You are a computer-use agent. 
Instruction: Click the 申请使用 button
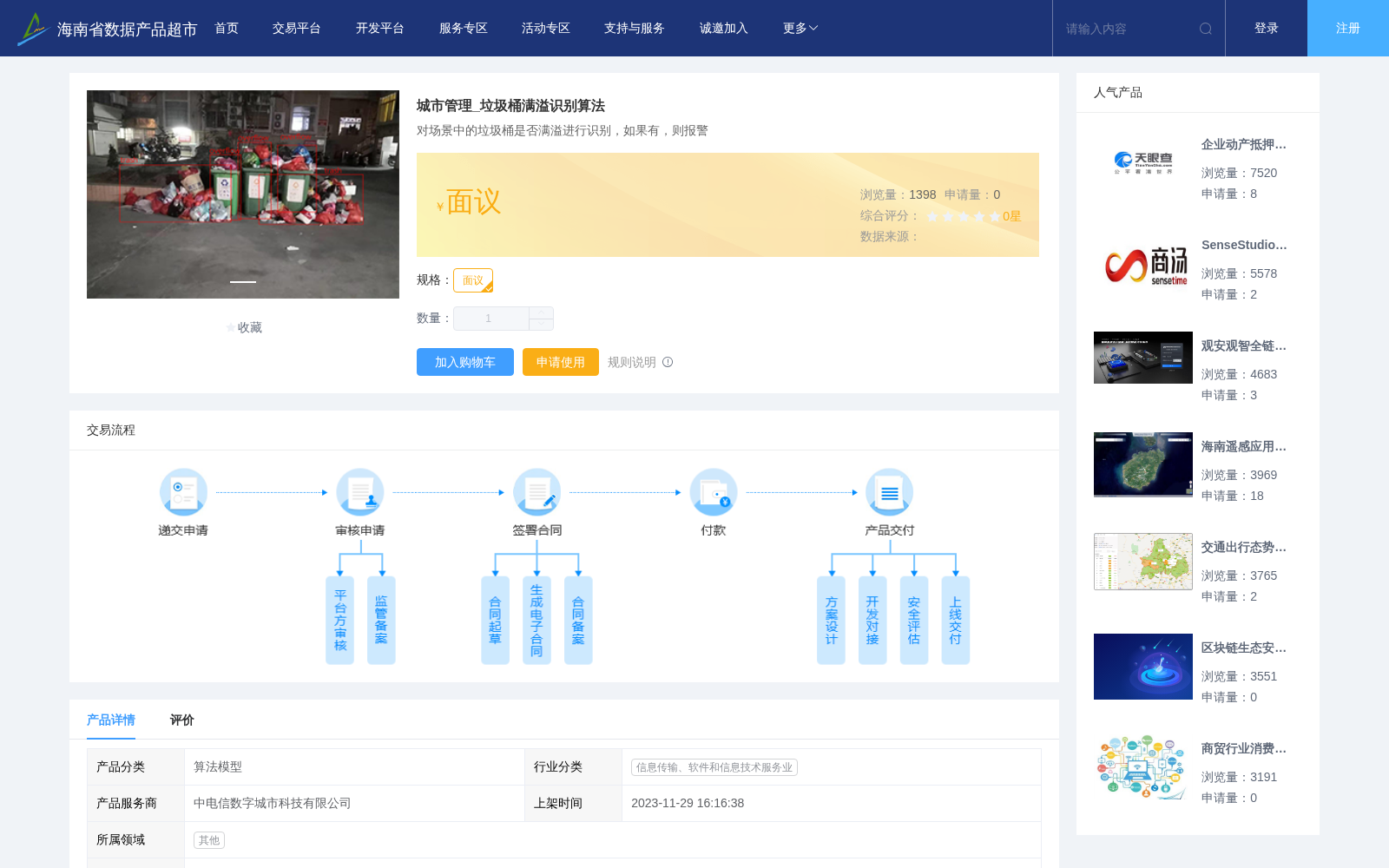561,362
